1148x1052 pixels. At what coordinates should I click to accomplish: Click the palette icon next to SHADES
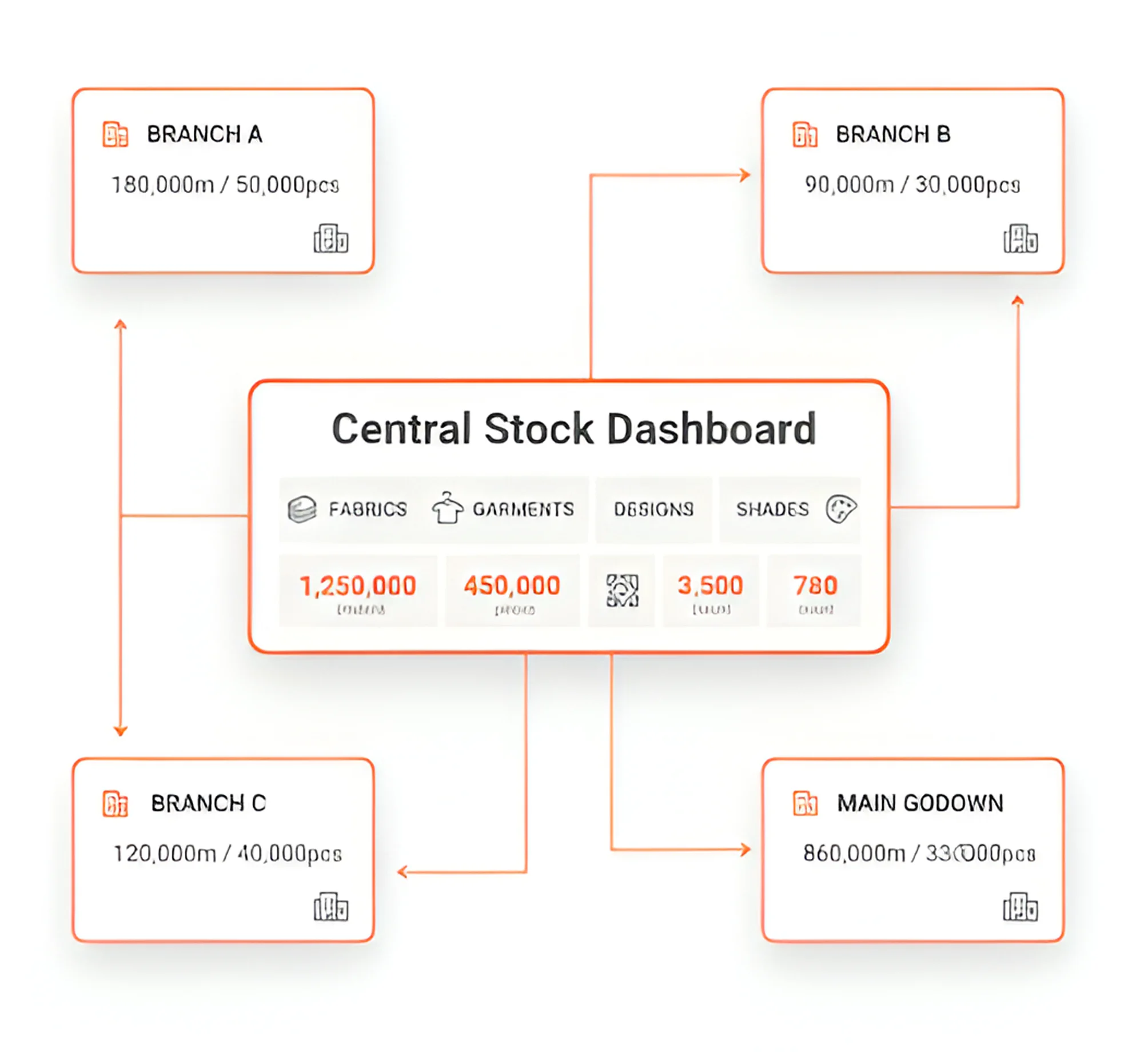[x=841, y=508]
